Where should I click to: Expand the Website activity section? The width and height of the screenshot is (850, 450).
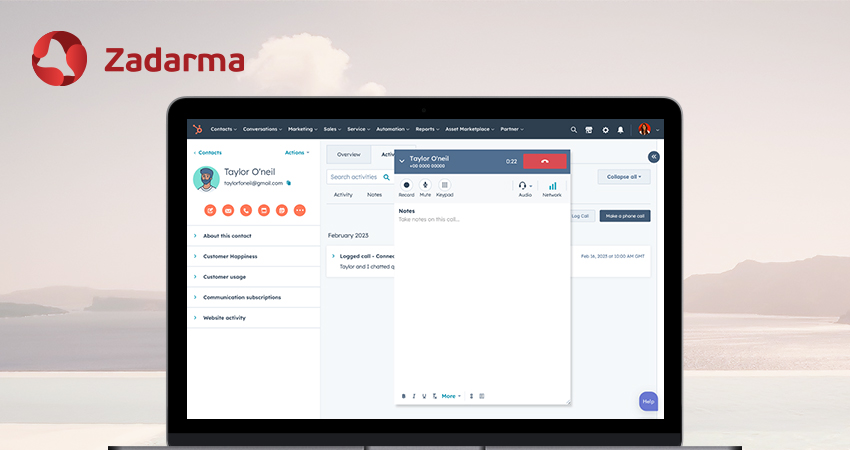254,318
